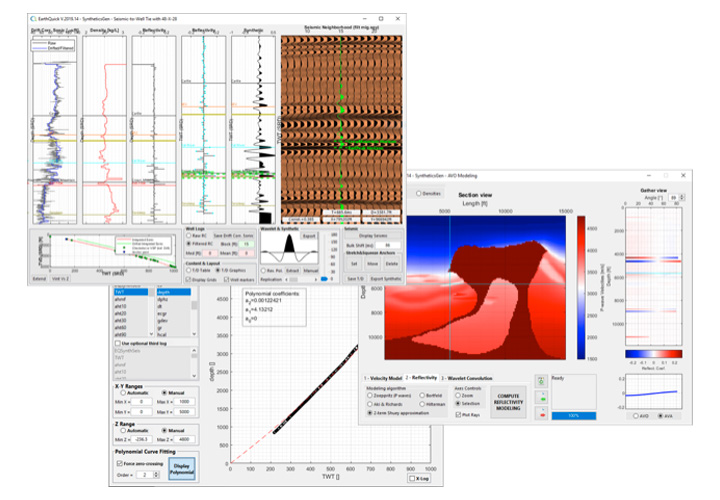Click the top refresh icon beside the Ready box
Screen dimensions: 720x500
pos(543,381)
